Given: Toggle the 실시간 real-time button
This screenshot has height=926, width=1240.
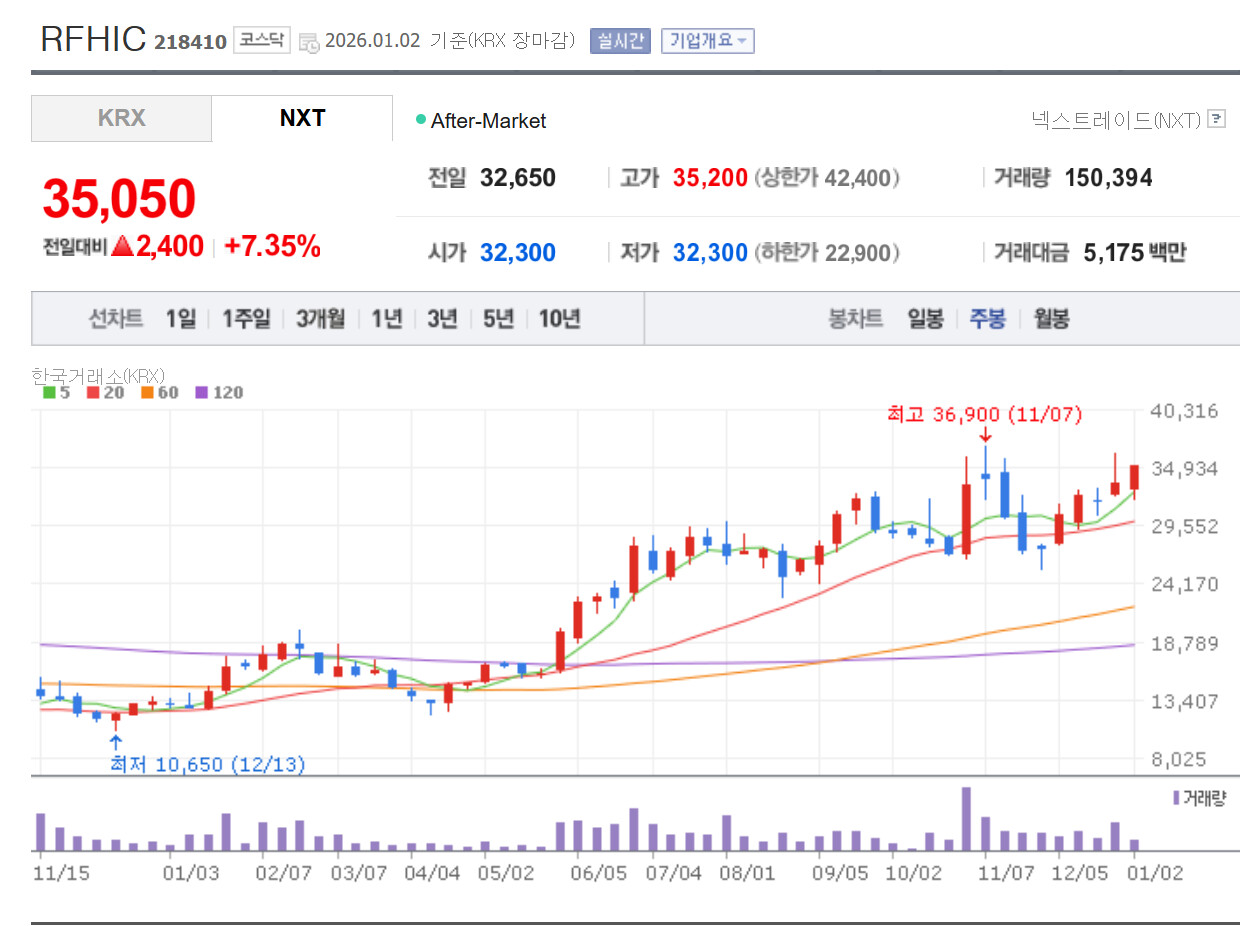Looking at the screenshot, I should pyautogui.click(x=620, y=41).
